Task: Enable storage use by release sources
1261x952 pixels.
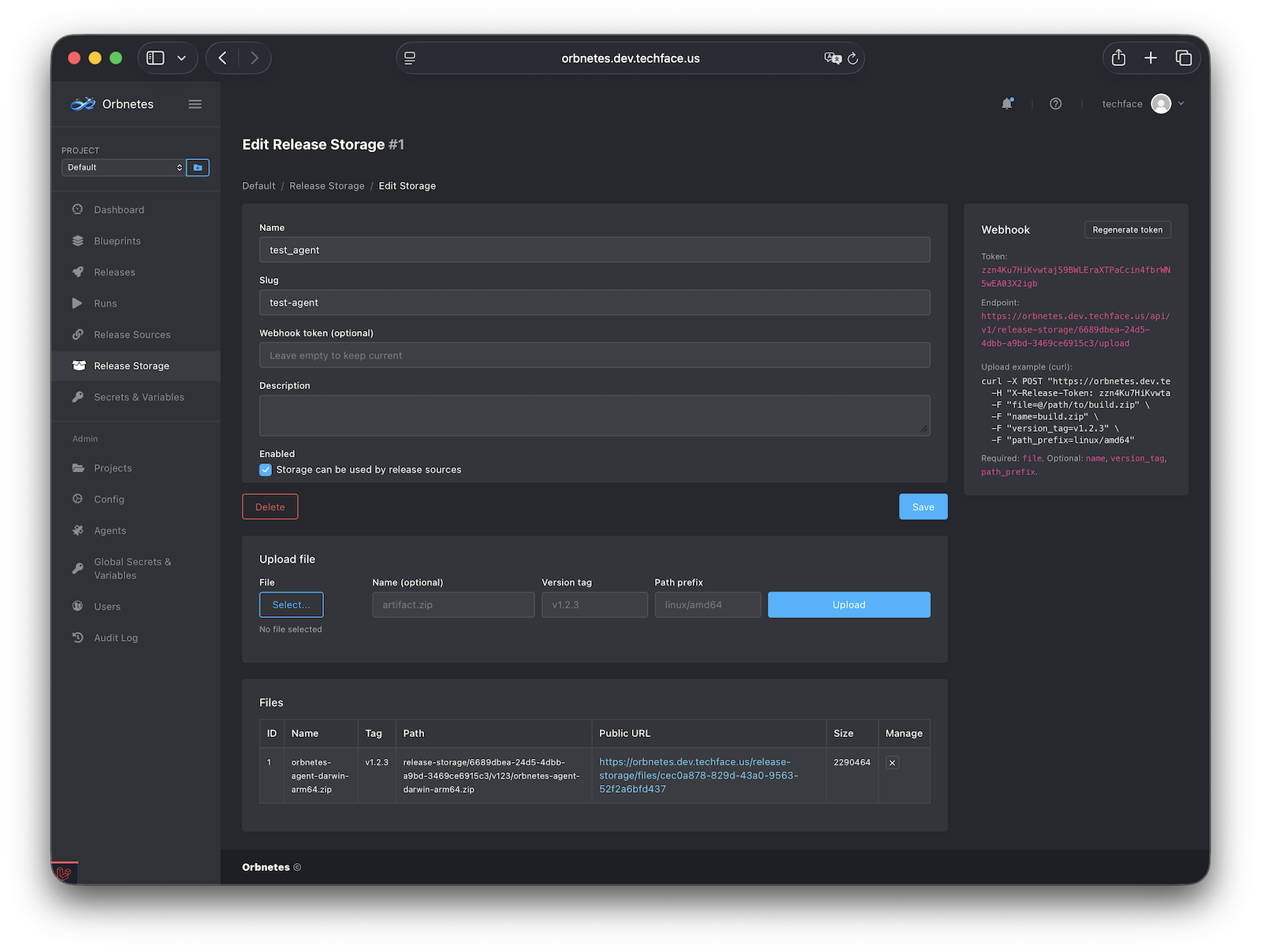Action: [x=266, y=469]
